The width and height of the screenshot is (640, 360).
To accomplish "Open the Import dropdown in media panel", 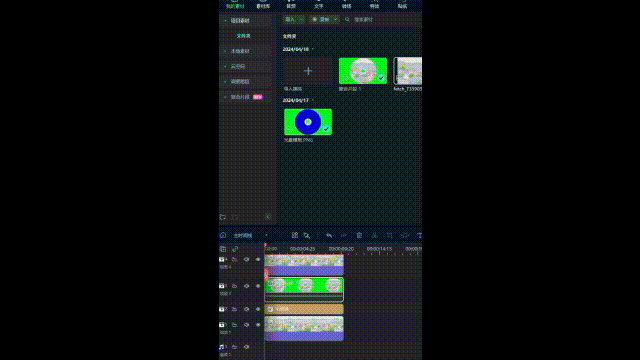I will [294, 19].
